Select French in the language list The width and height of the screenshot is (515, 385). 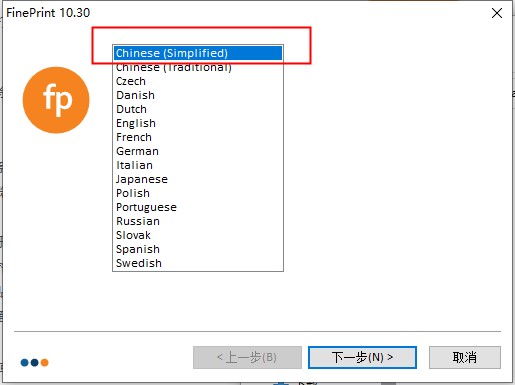pyautogui.click(x=198, y=137)
